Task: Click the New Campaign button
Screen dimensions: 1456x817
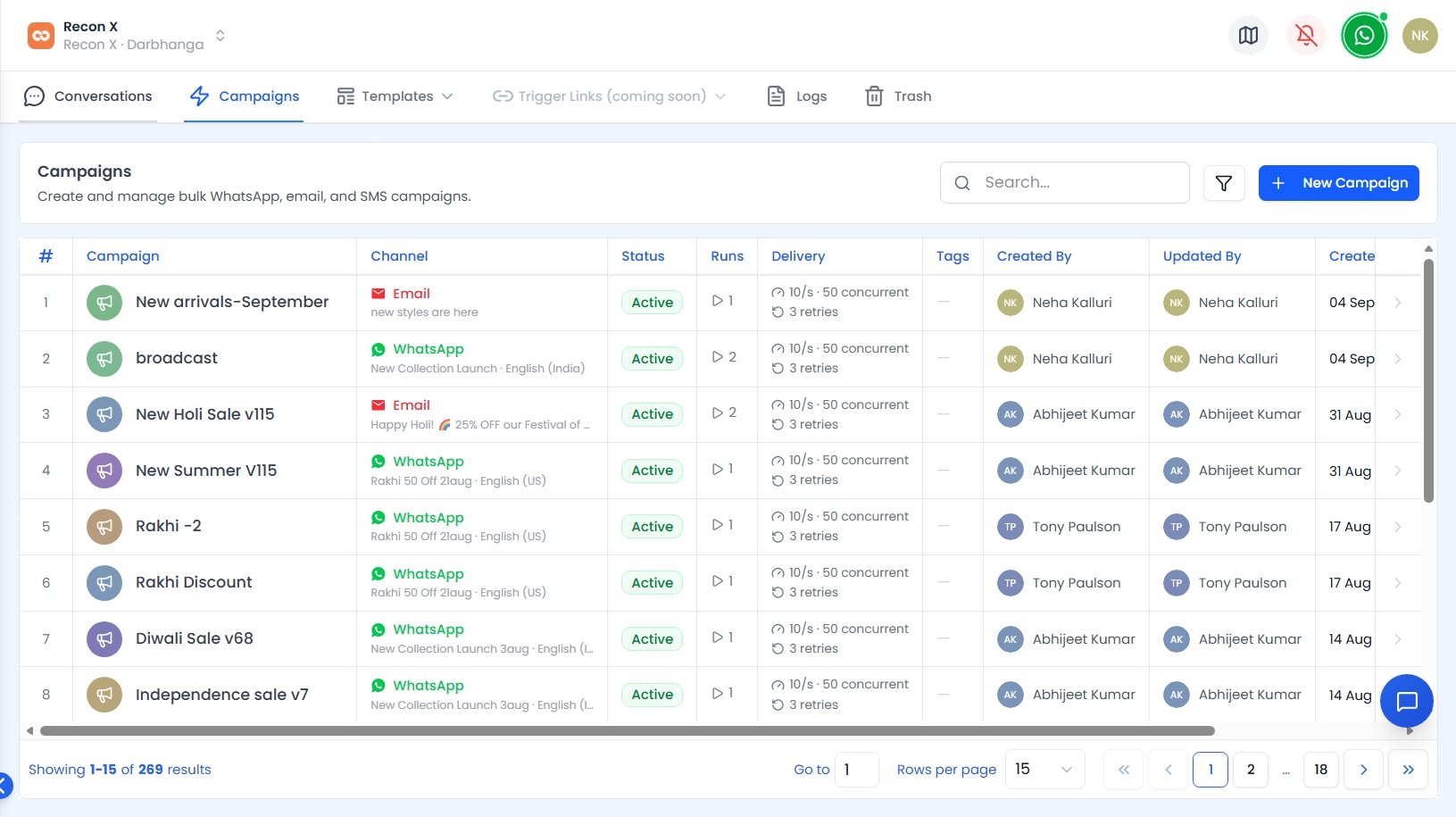Action: click(x=1338, y=183)
